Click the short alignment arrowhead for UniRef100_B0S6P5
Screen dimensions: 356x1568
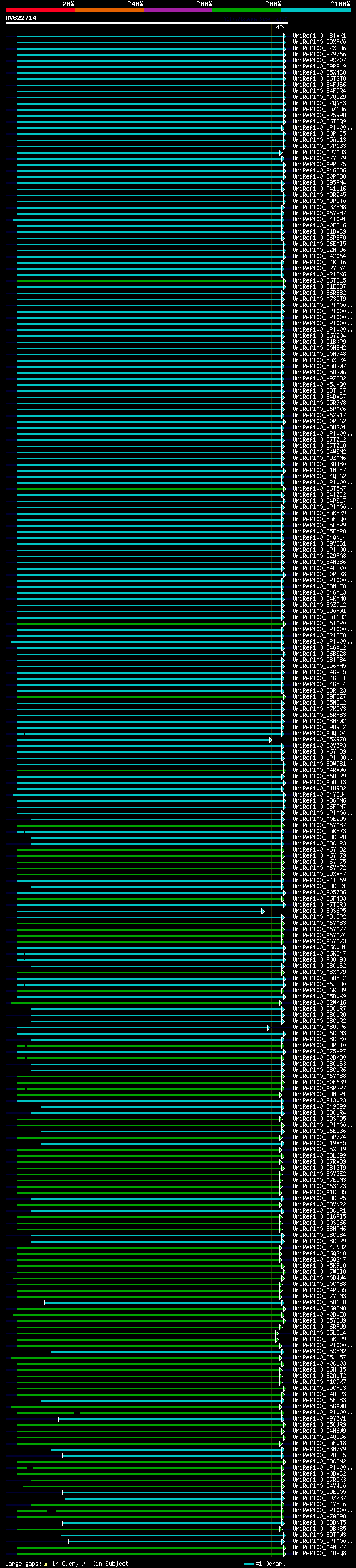click(x=263, y=911)
